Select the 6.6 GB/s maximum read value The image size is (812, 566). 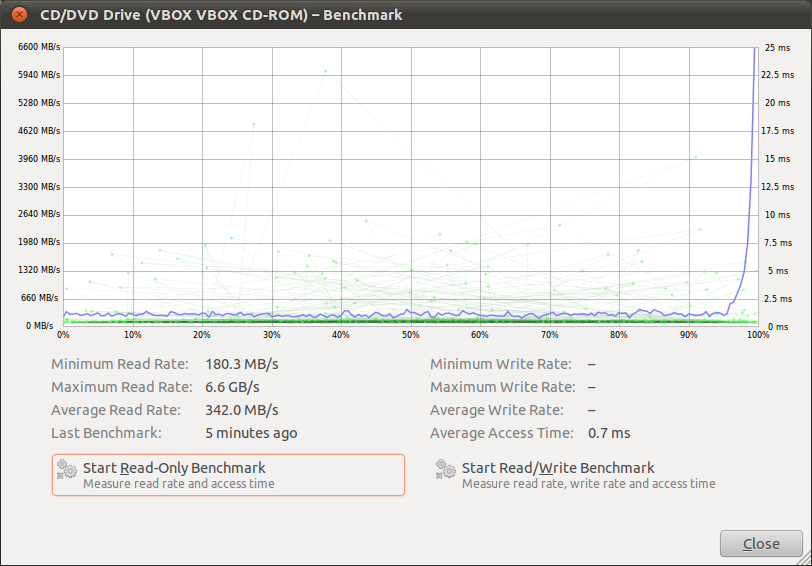tap(233, 387)
